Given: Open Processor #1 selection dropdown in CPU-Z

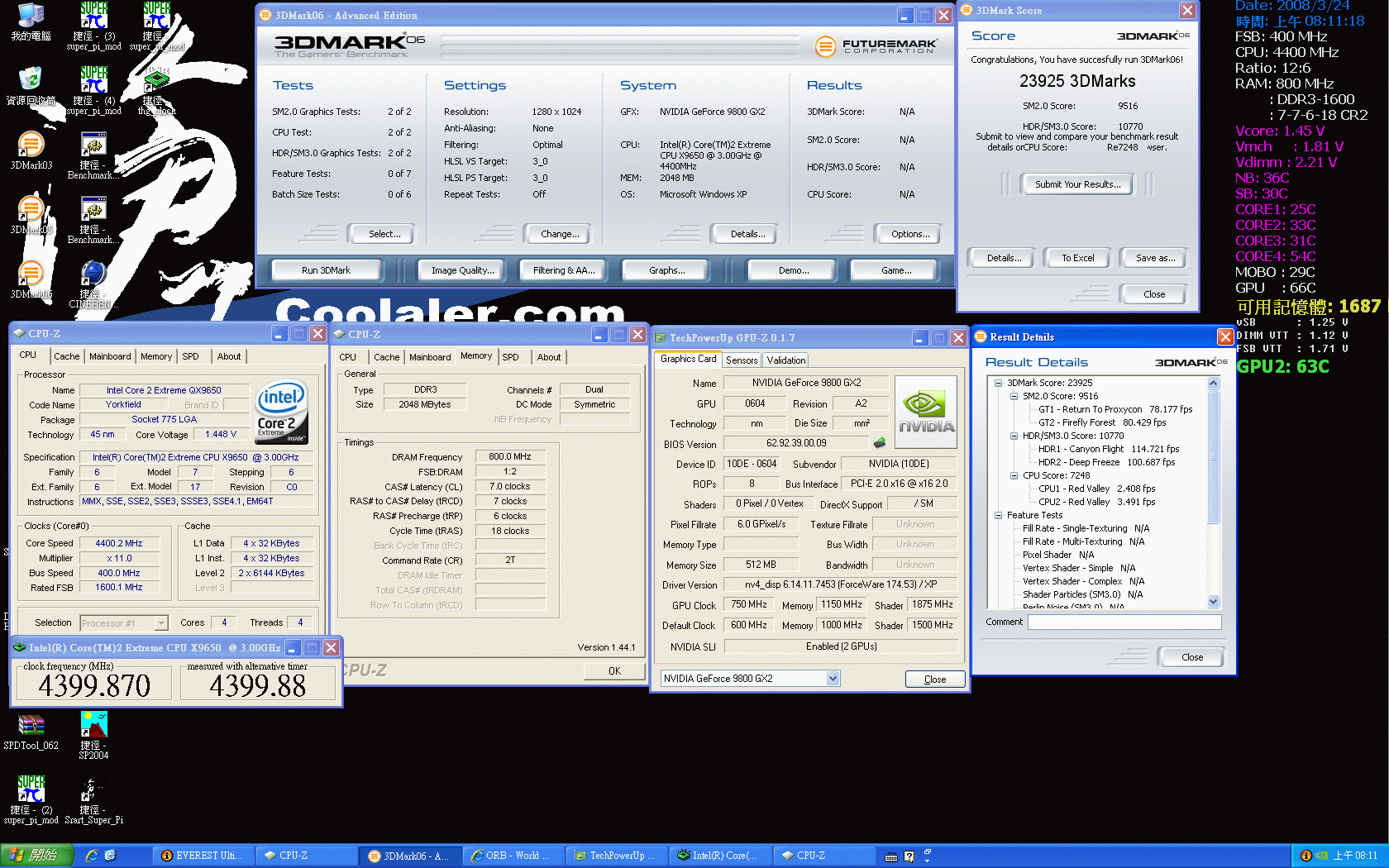Looking at the screenshot, I should pyautogui.click(x=161, y=623).
